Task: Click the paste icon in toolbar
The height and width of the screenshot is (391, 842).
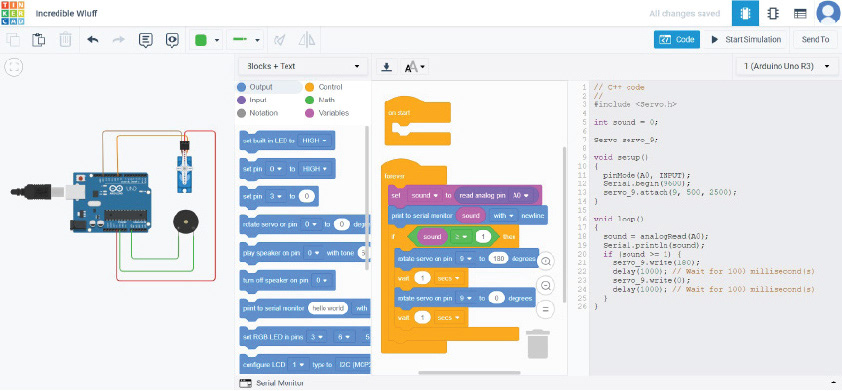Action: pos(38,40)
